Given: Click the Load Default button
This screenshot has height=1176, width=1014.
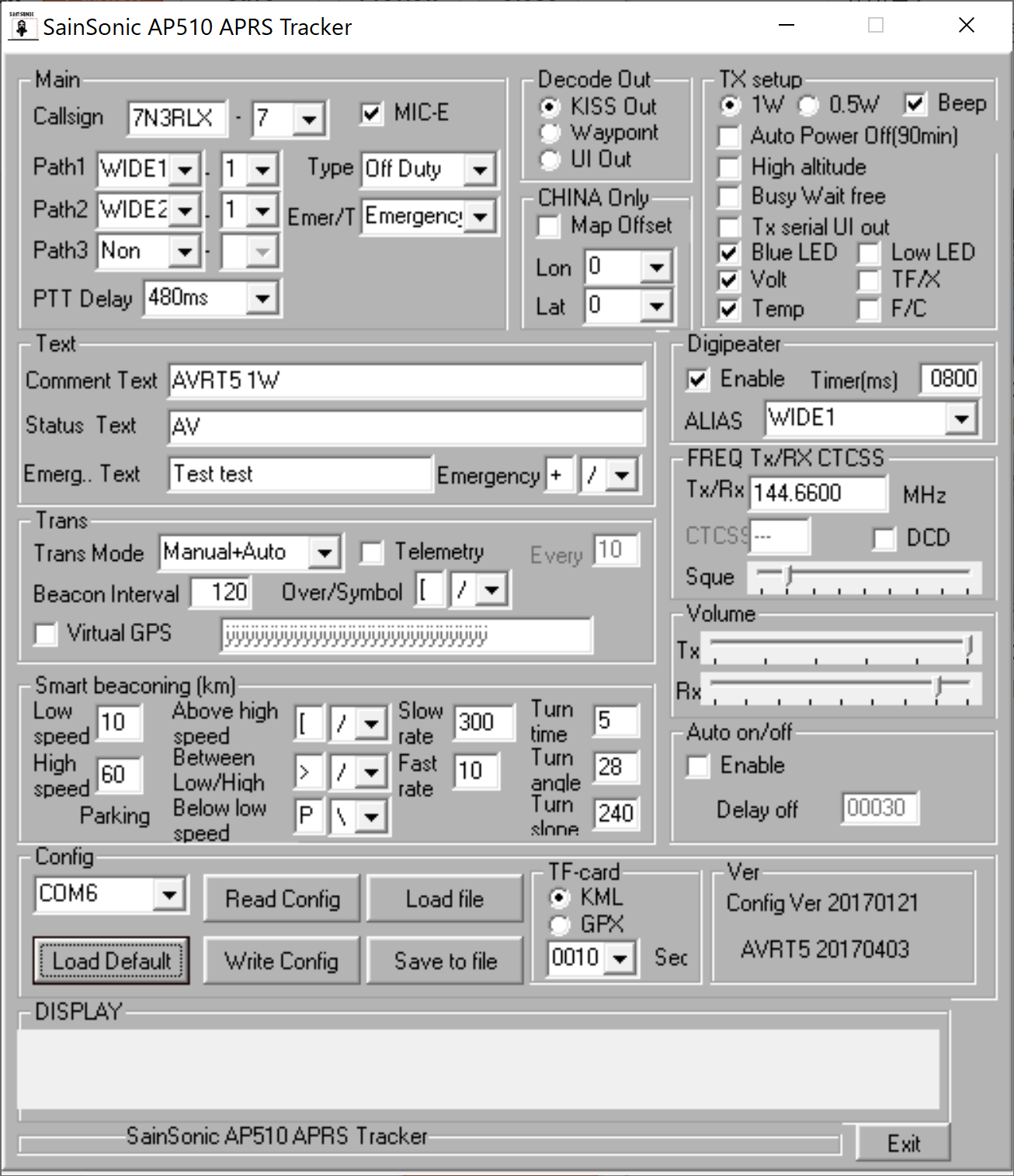Looking at the screenshot, I should (111, 961).
